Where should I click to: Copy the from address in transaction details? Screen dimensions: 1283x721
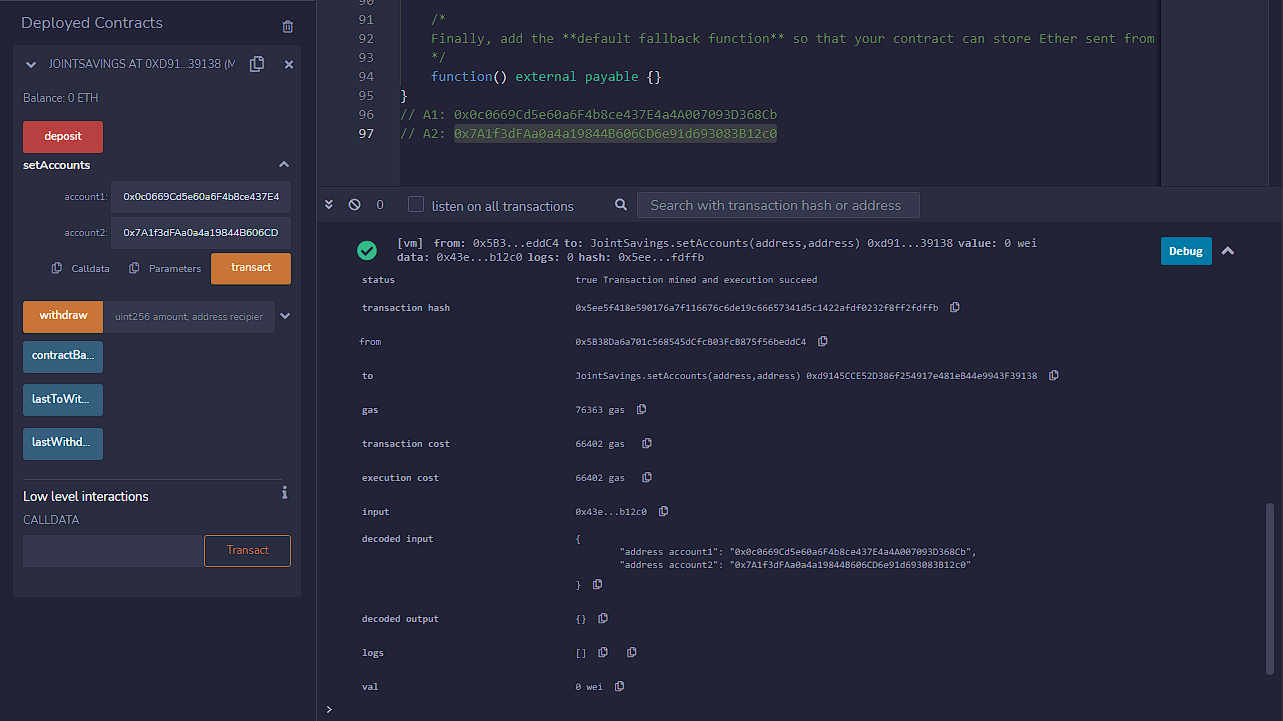coord(822,341)
